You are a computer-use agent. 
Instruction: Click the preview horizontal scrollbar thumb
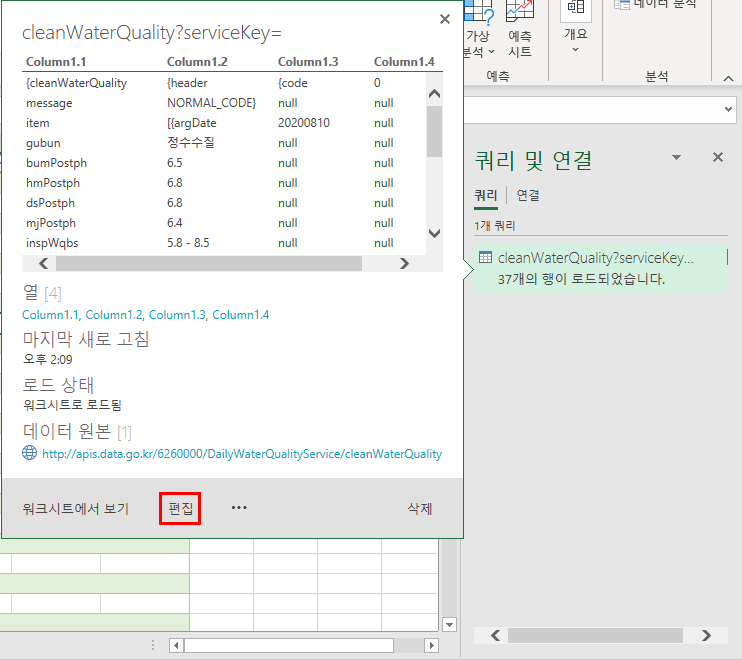pos(209,264)
